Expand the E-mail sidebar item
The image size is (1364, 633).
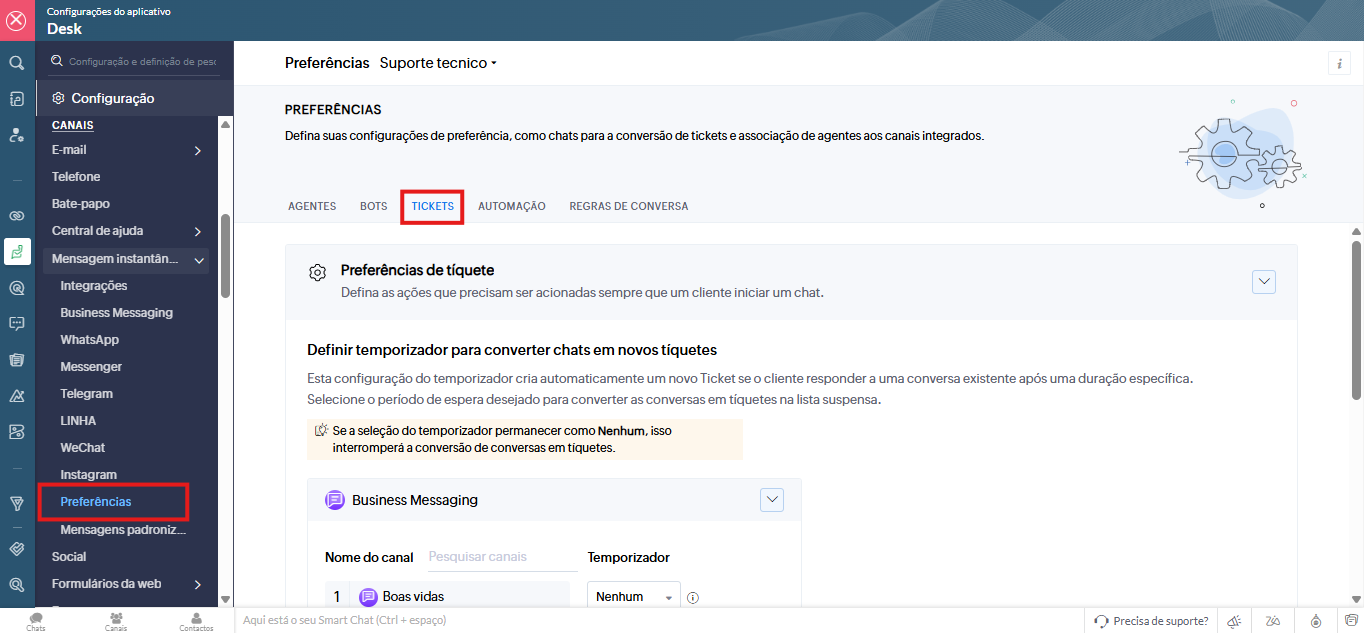tap(197, 150)
